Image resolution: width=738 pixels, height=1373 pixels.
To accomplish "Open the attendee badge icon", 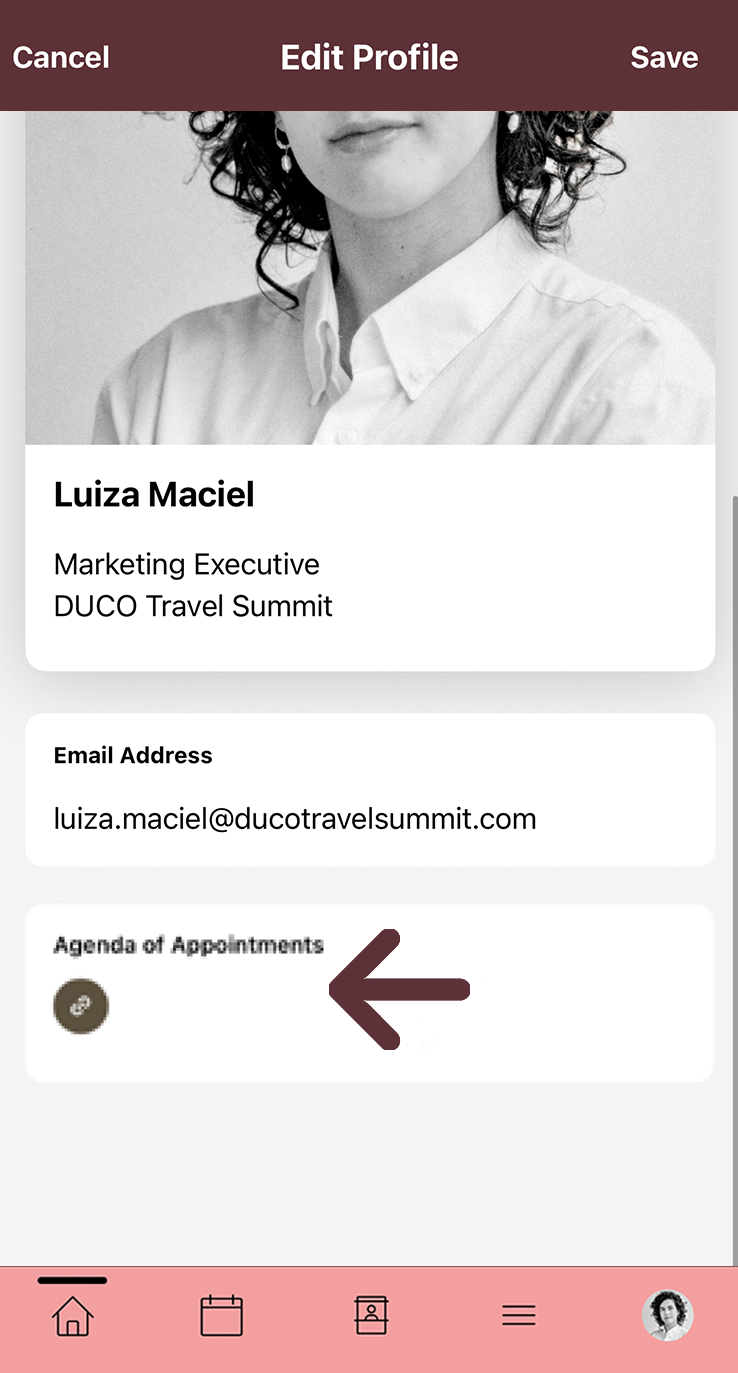I will 371,1315.
